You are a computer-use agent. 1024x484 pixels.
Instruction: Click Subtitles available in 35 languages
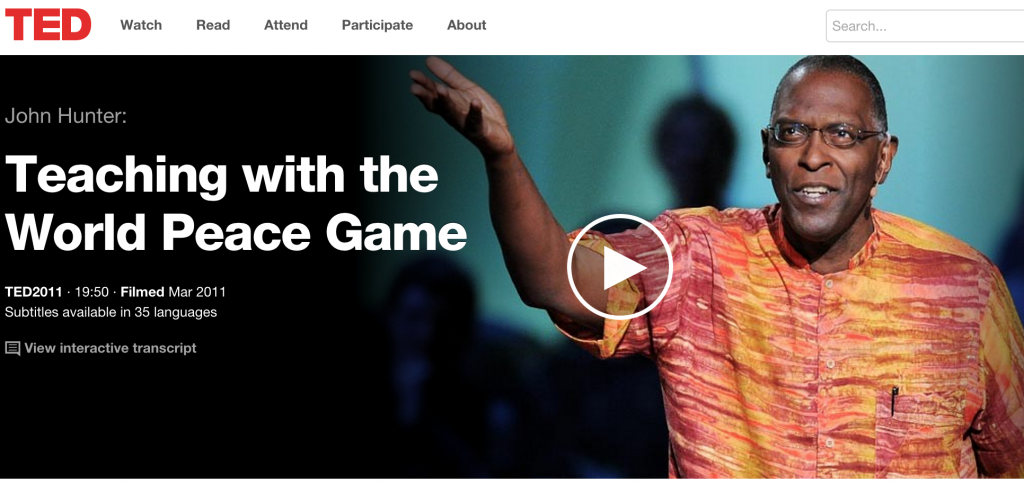click(111, 312)
